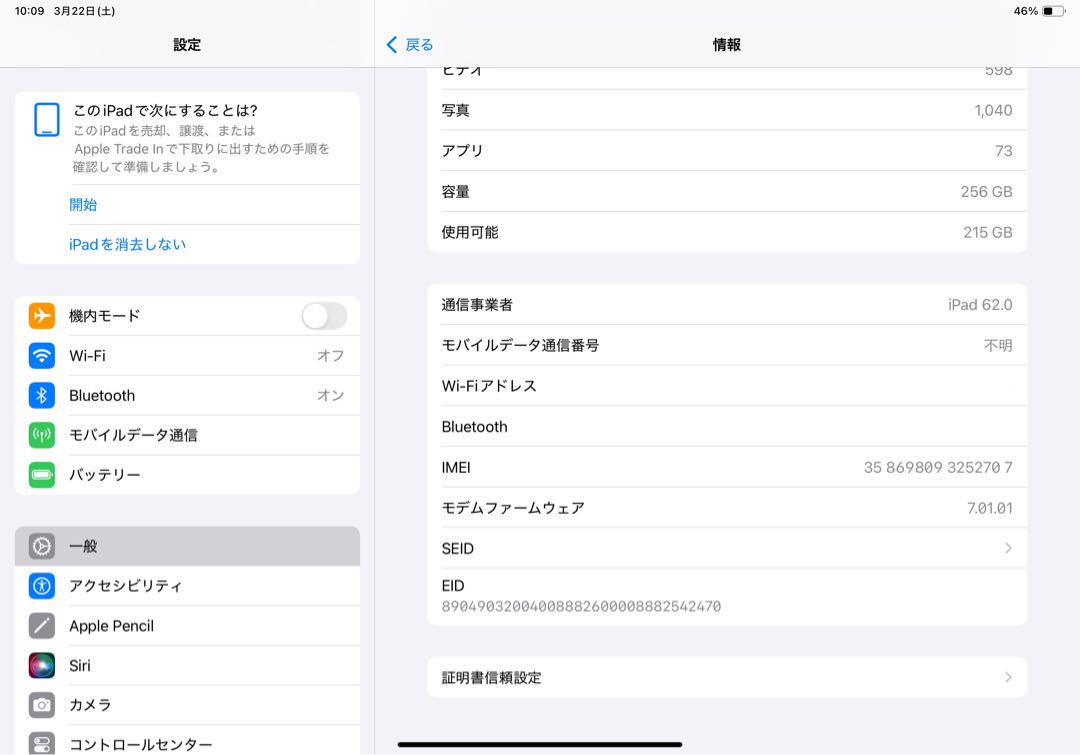Image resolution: width=1080 pixels, height=755 pixels.
Task: Tap the このiPadで次にすることは? heading
Action: (165, 110)
